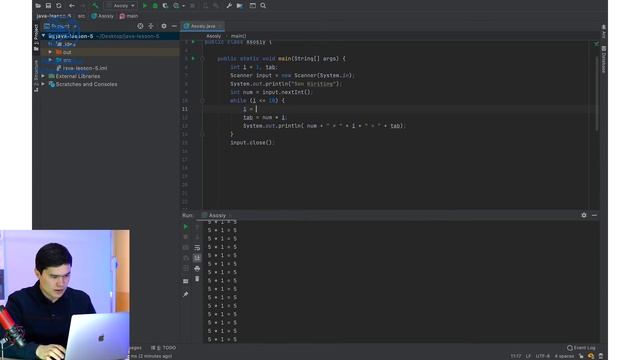The image size is (640, 360).
Task: Click the editor vertical scrollbar
Action: pyautogui.click(x=597, y=93)
